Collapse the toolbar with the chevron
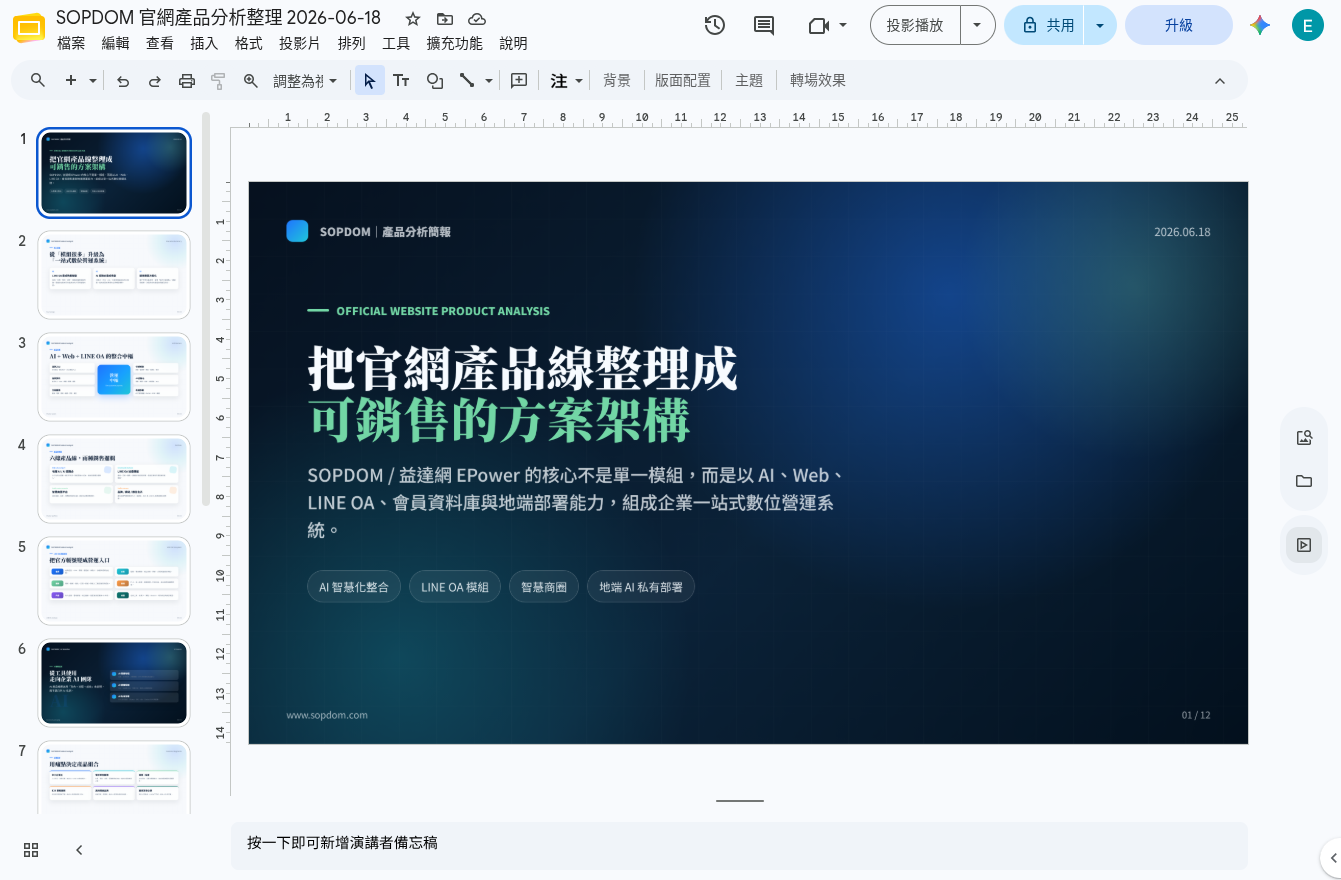This screenshot has width=1341, height=880. click(1219, 81)
